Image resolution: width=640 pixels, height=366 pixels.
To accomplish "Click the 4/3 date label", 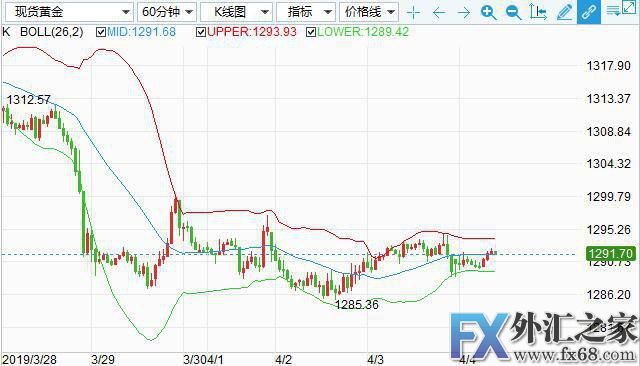I will (x=376, y=360).
